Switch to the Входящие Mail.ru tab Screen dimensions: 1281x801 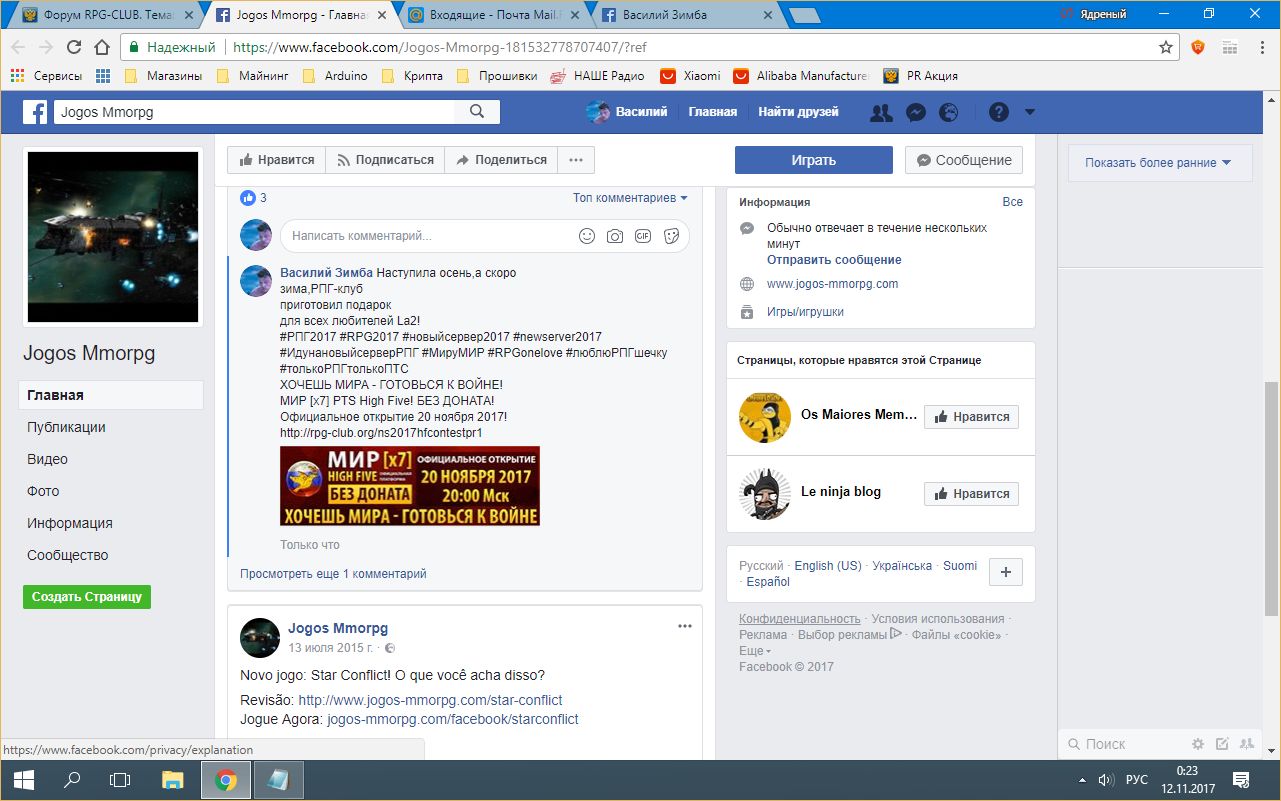496,15
